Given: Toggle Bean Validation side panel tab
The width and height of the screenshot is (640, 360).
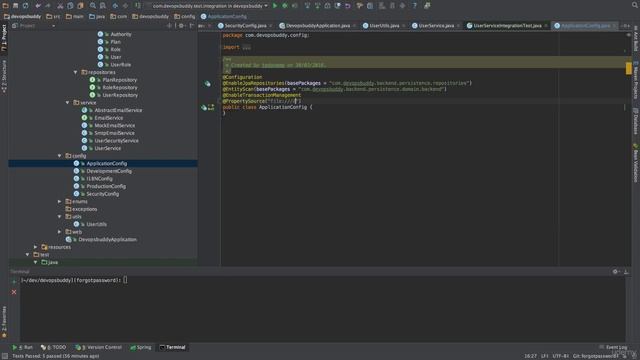Looking at the screenshot, I should click(636, 163).
